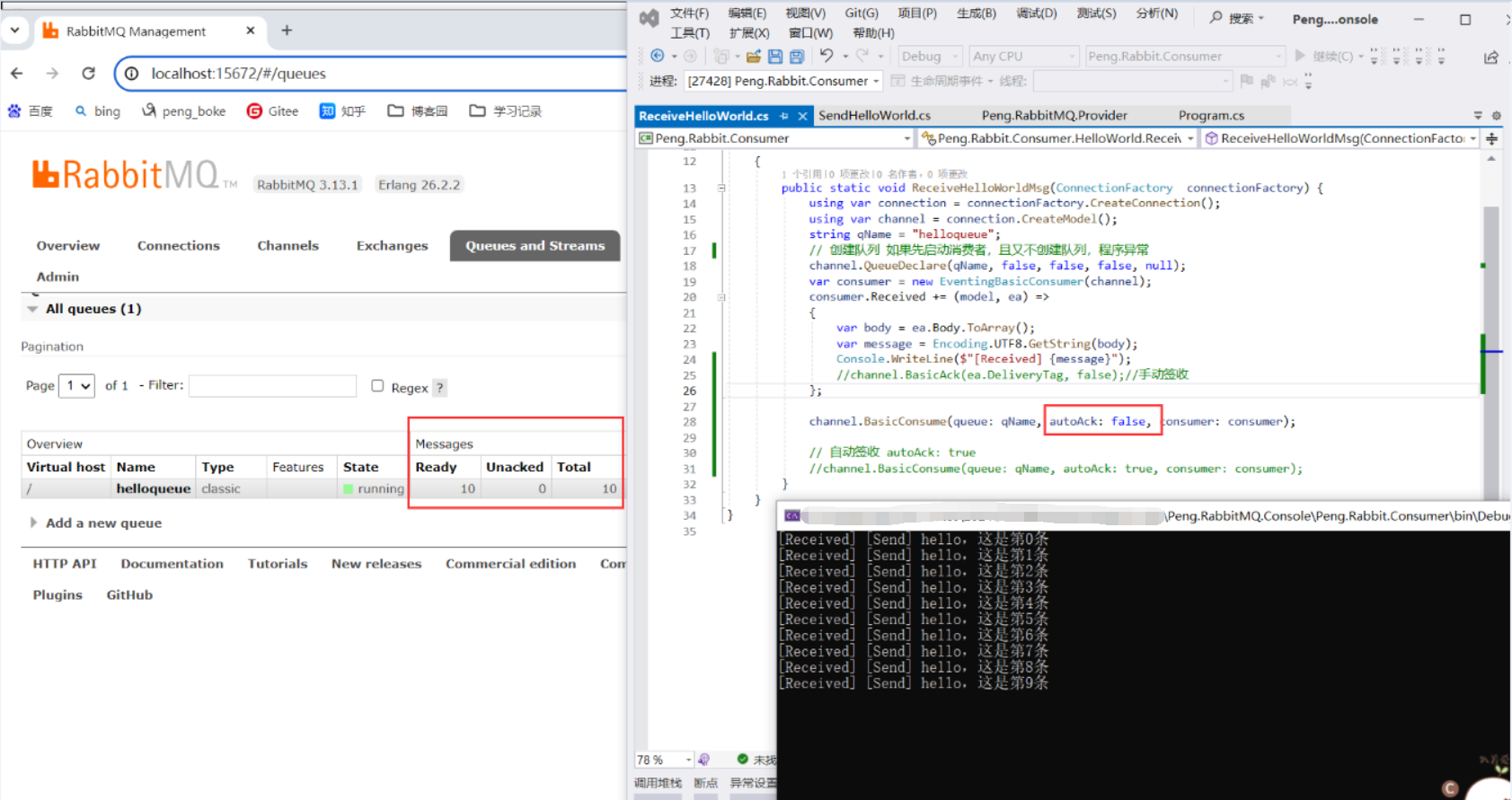Open the 78 % zoom level dropdown
This screenshot has width=1512, height=800.
click(x=664, y=760)
